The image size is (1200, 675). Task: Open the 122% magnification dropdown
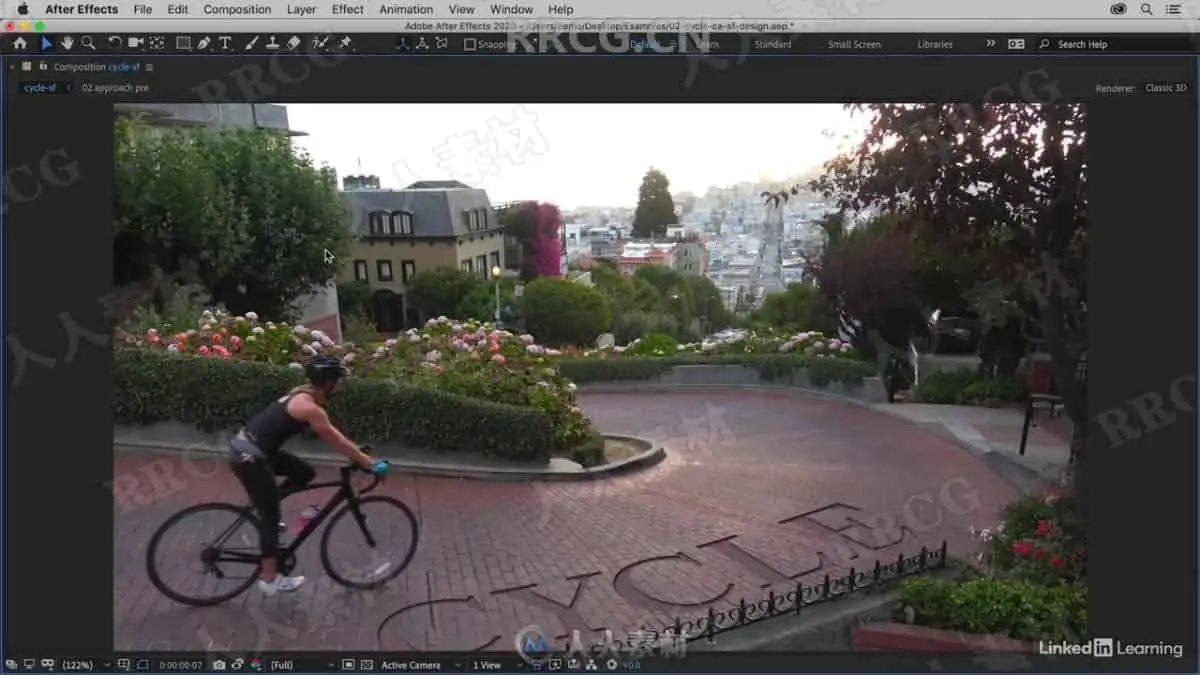tap(82, 664)
